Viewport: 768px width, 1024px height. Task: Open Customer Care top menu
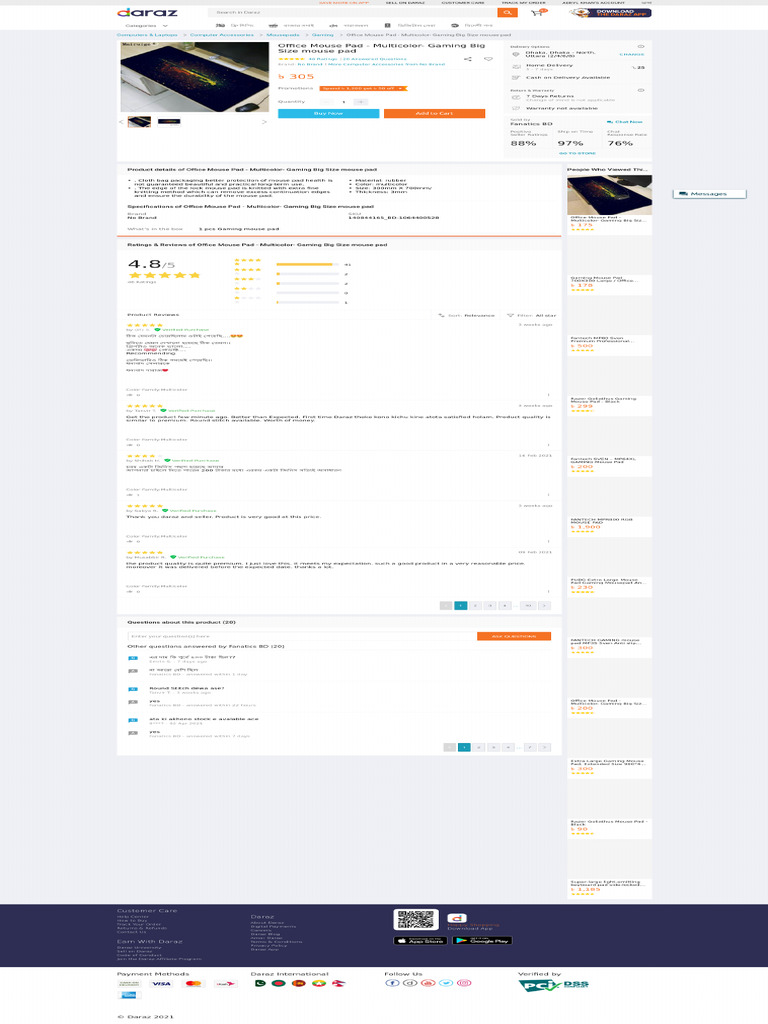click(463, 3)
